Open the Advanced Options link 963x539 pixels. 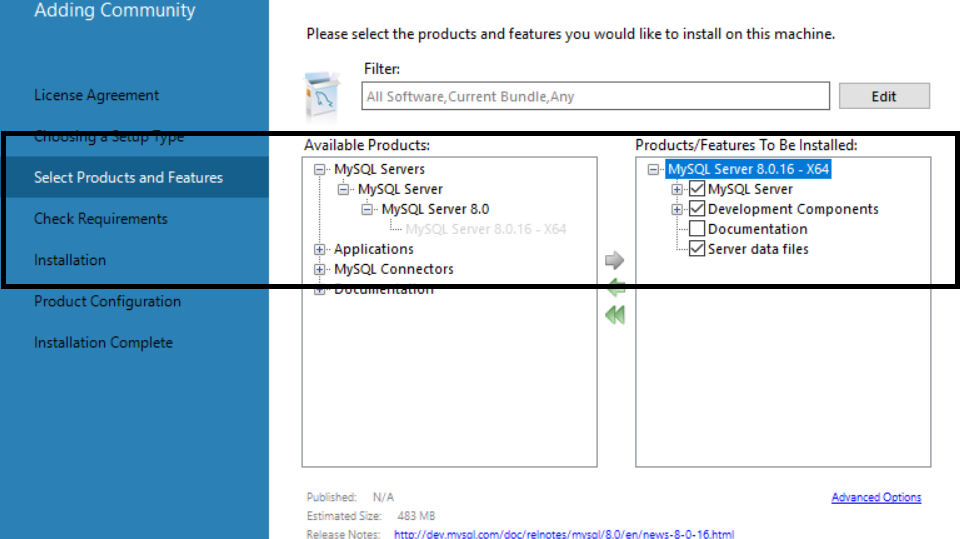point(876,497)
